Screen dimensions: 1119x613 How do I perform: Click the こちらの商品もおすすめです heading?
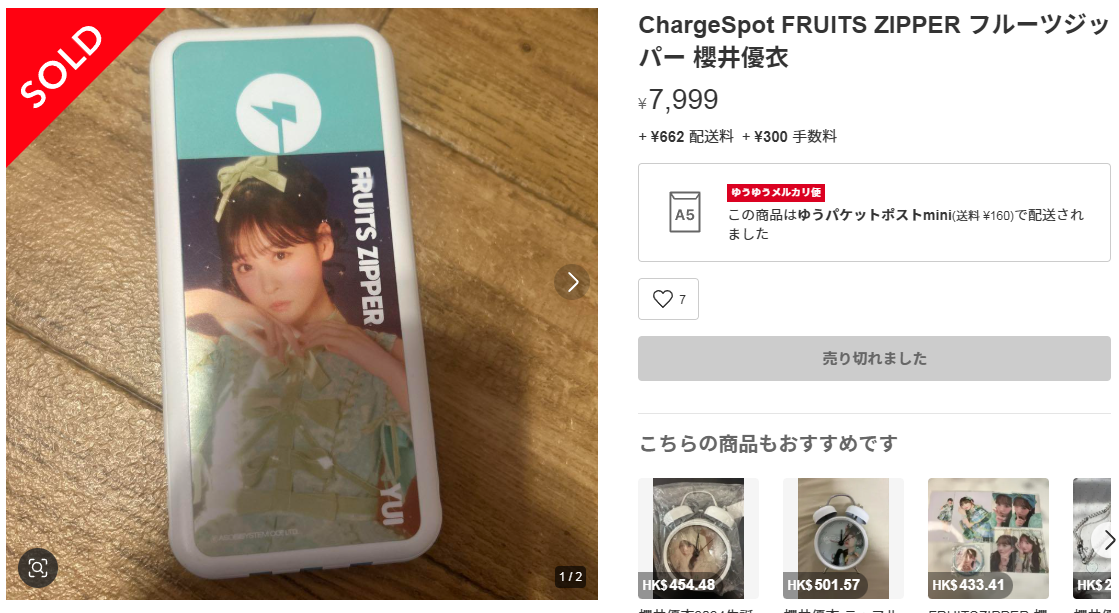[768, 443]
